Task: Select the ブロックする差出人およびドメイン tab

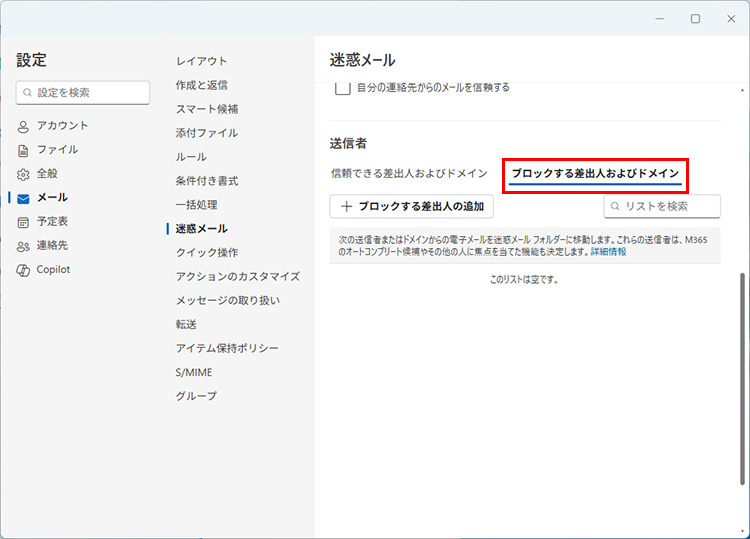Action: coord(595,174)
